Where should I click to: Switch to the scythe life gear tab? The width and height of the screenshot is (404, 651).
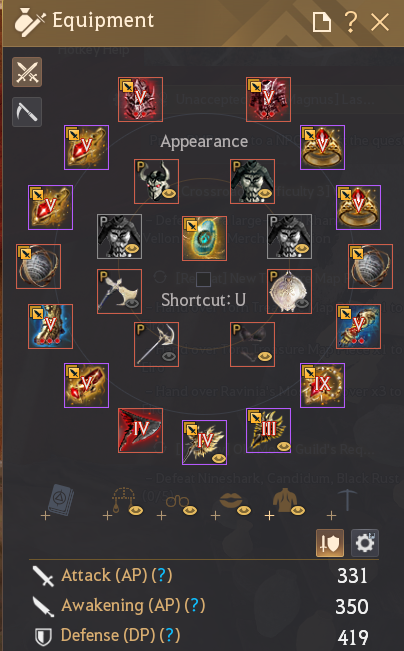[x=27, y=112]
